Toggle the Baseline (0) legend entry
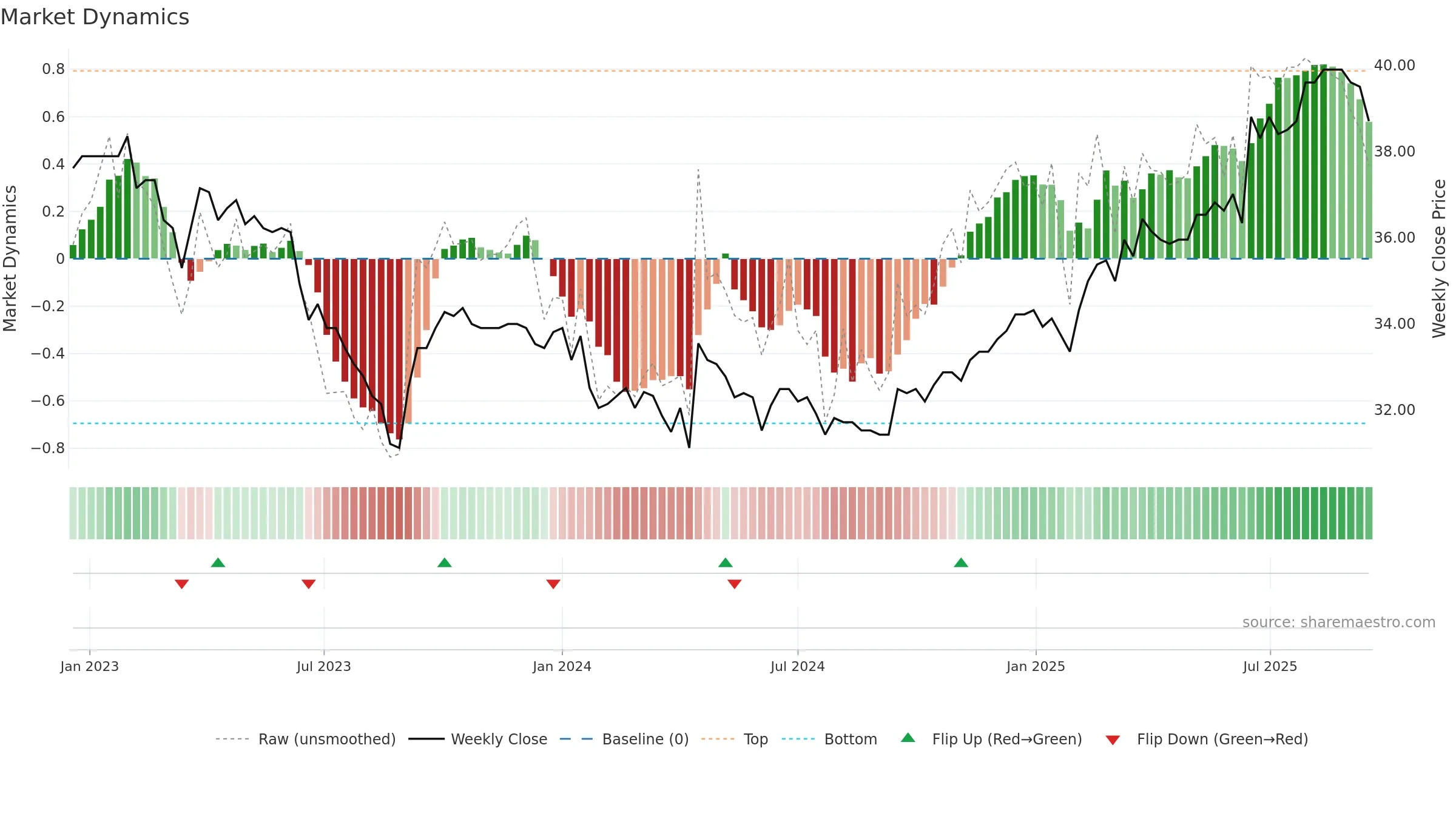Image resolution: width=1456 pixels, height=819 pixels. [x=624, y=739]
